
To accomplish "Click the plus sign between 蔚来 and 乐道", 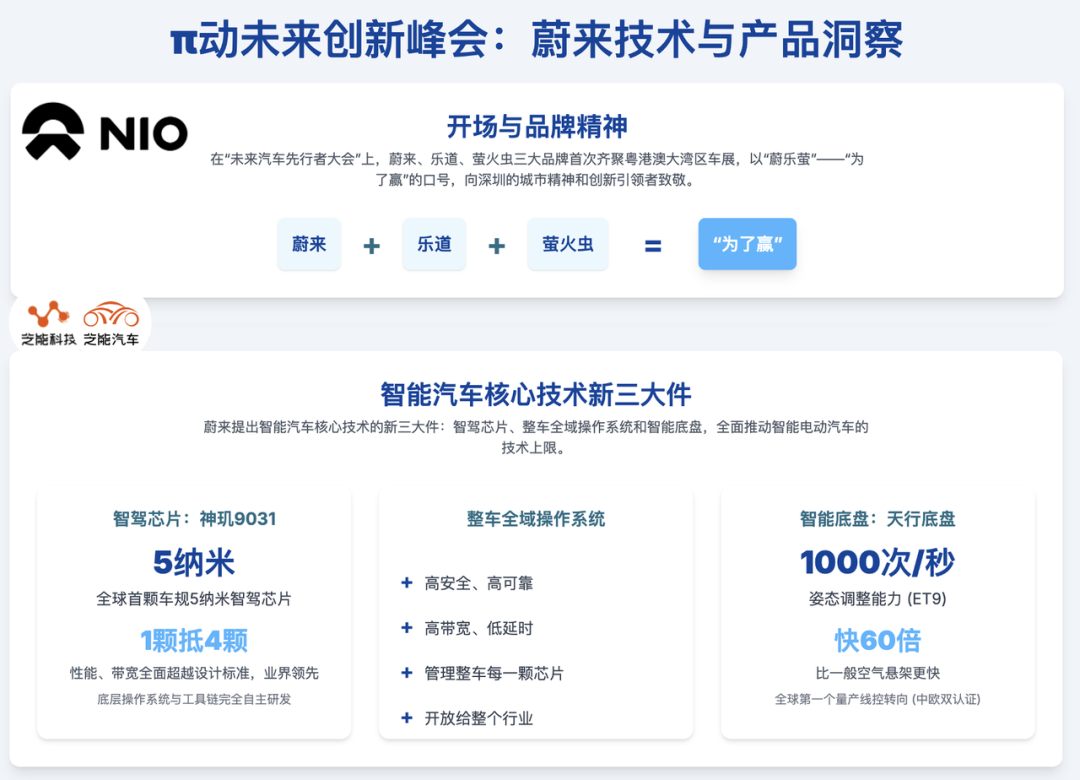I will coord(372,246).
